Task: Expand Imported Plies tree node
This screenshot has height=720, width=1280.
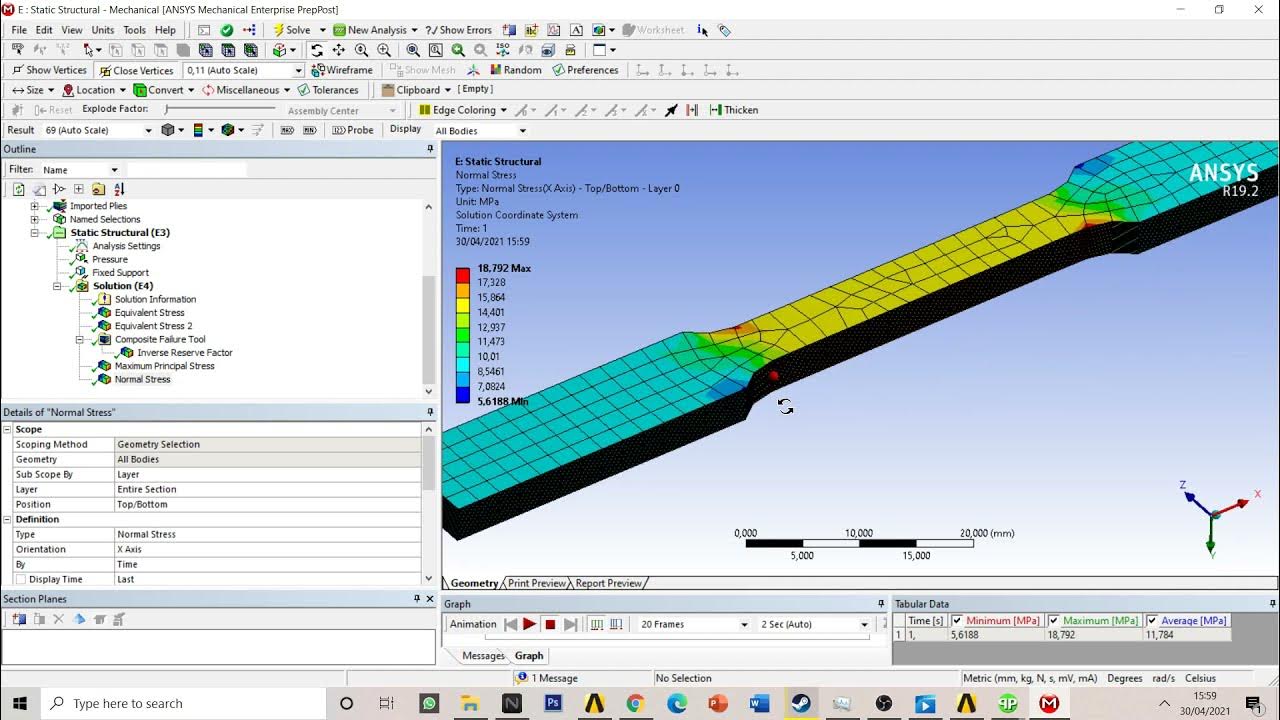Action: pos(35,206)
